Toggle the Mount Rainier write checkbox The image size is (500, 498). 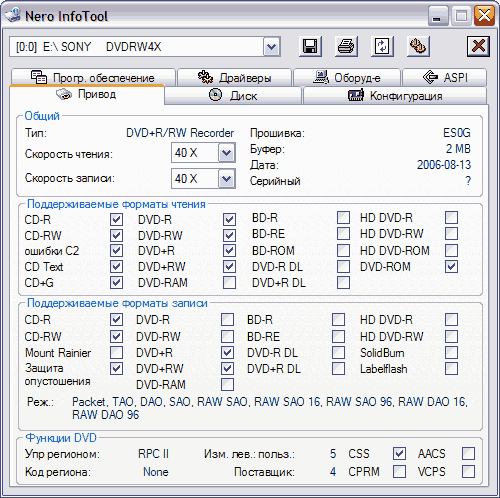click(116, 353)
